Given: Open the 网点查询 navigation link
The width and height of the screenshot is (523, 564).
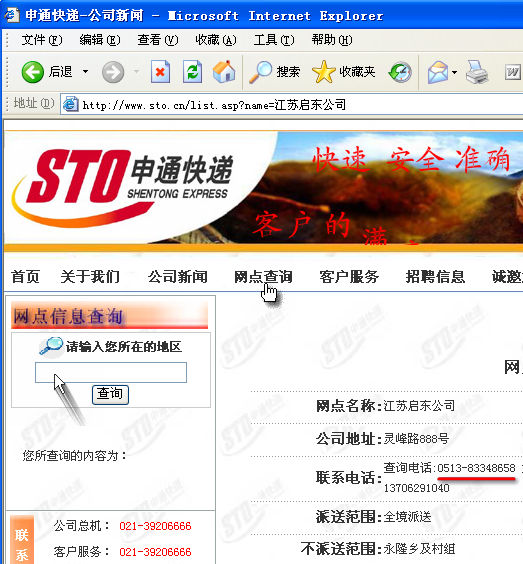Looking at the screenshot, I should 263,277.
